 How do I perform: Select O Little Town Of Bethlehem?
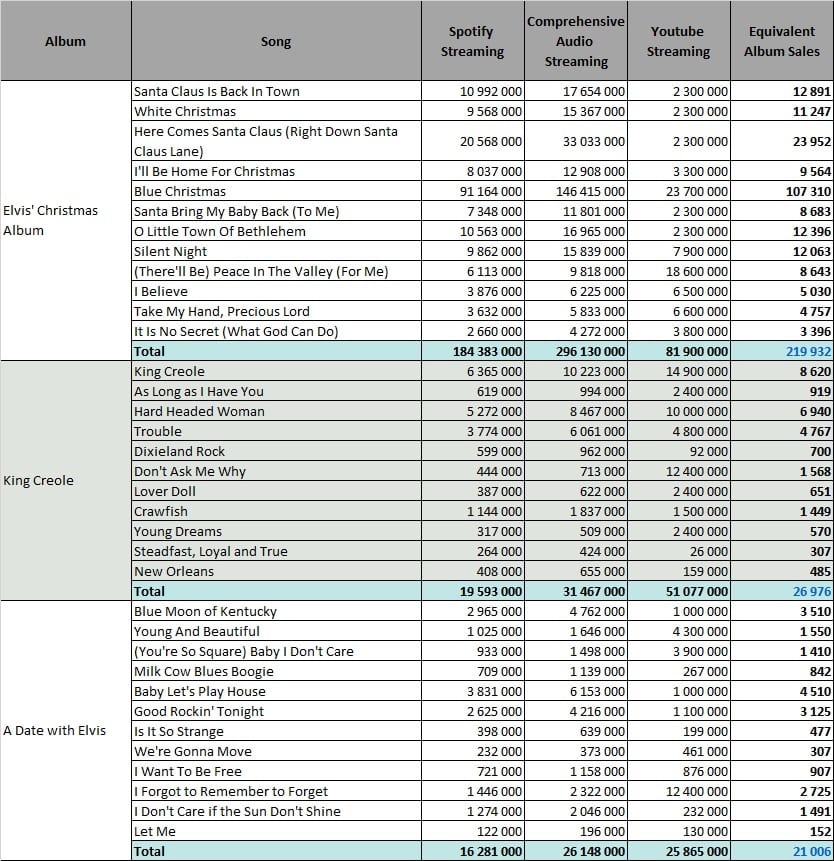pyautogui.click(x=276, y=231)
